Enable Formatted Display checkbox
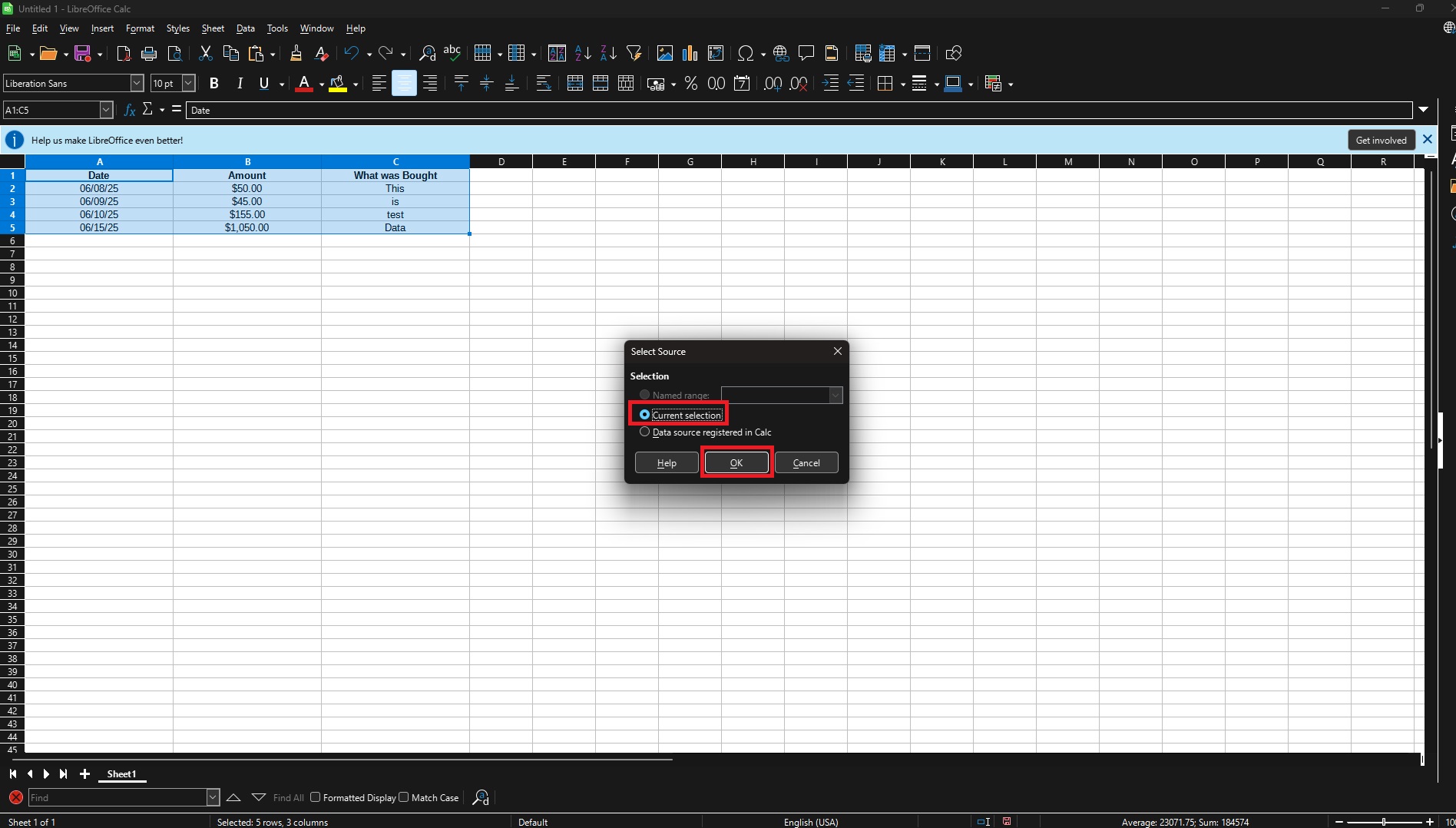Image resolution: width=1456 pixels, height=828 pixels. [315, 797]
